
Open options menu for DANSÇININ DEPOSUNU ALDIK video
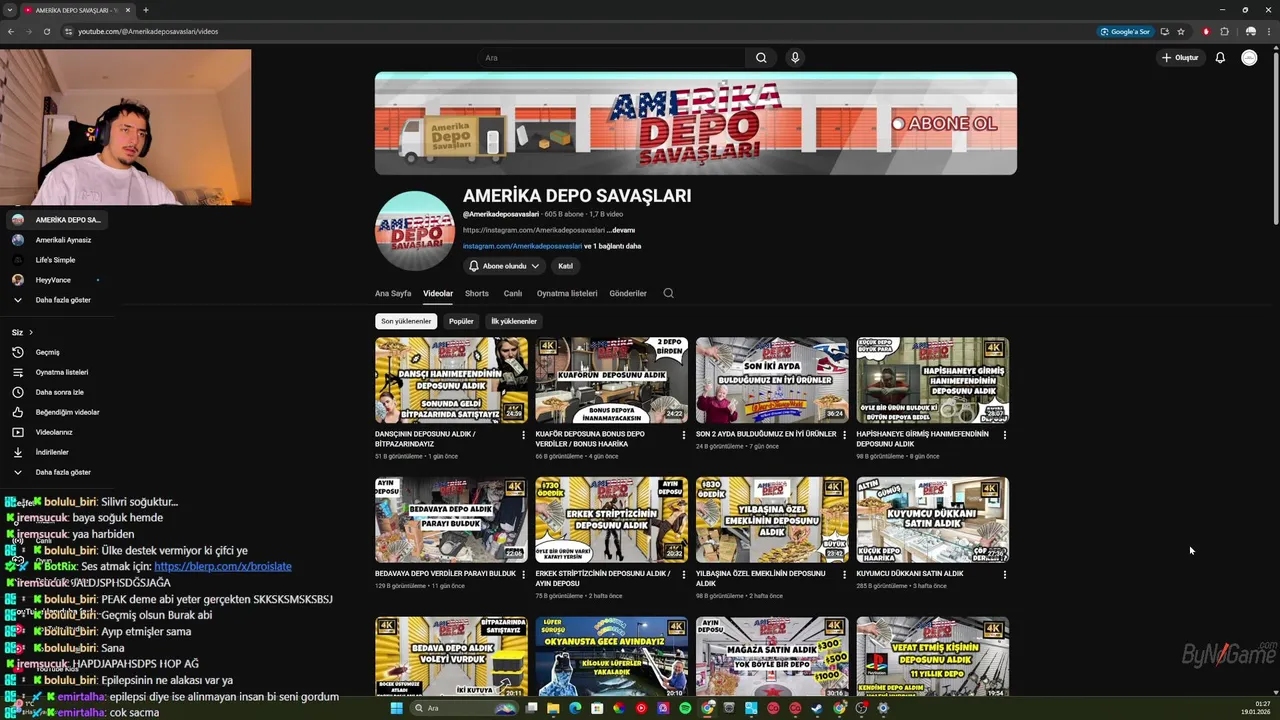(523, 435)
